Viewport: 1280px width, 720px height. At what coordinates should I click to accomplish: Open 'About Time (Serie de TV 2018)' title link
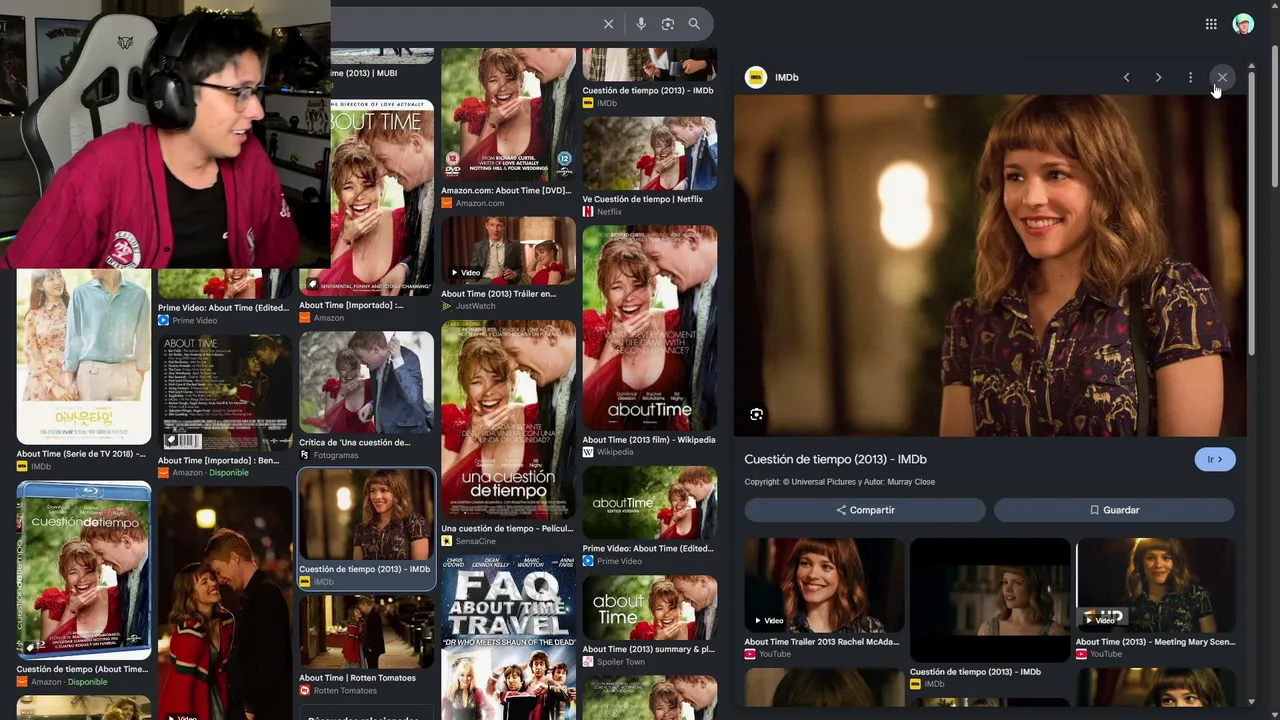(81, 454)
